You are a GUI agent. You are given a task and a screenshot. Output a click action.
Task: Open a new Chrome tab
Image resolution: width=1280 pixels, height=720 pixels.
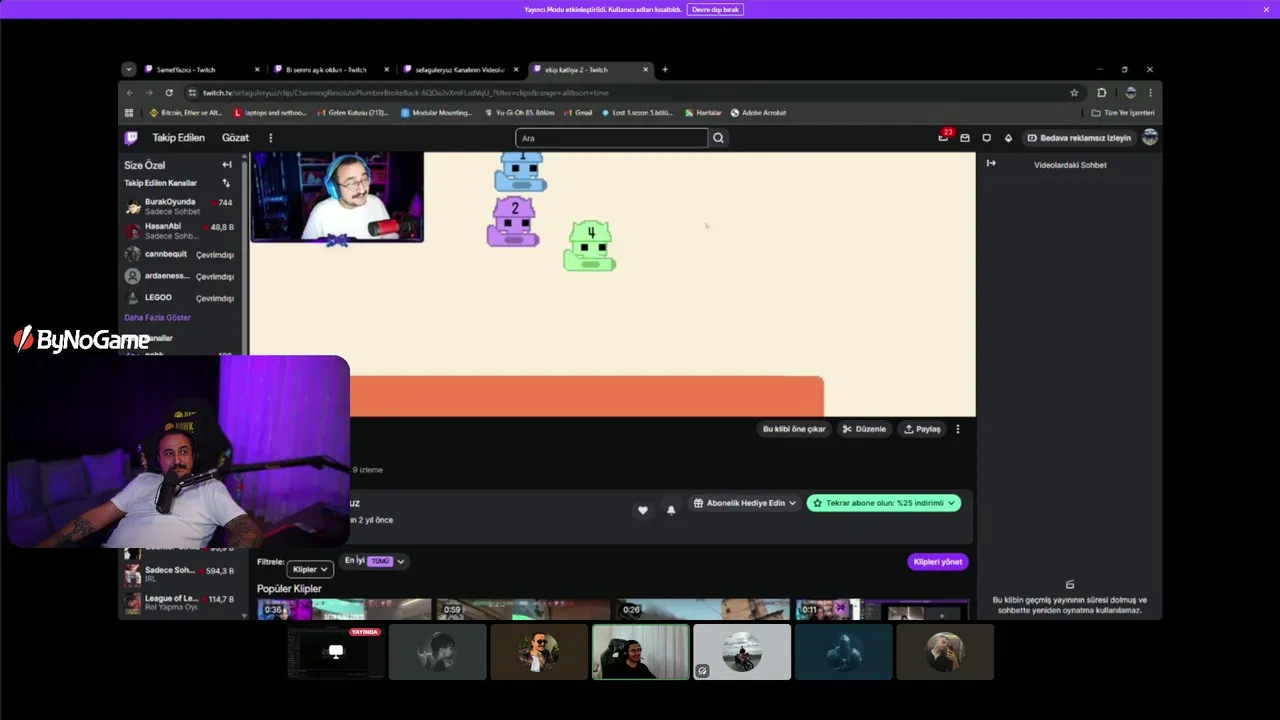(x=665, y=70)
